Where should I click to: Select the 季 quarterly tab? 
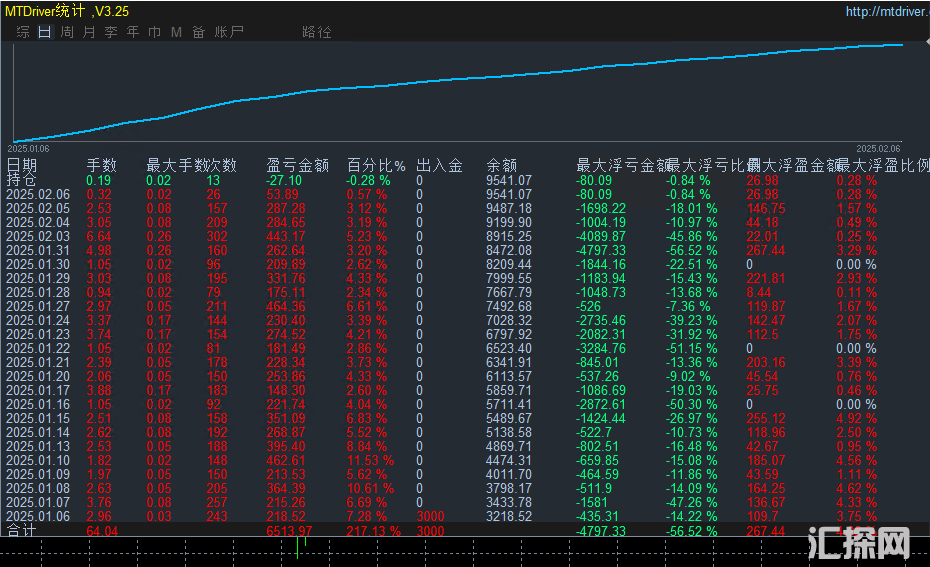(110, 32)
